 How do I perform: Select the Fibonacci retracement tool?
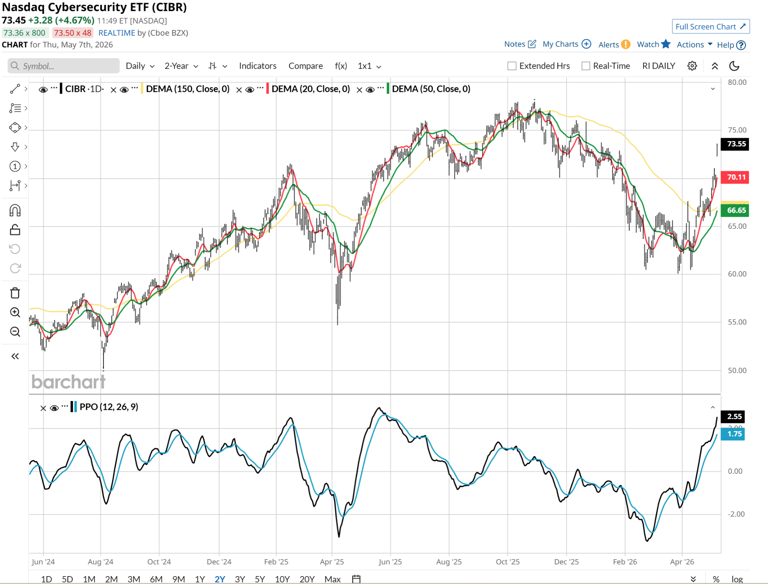[x=15, y=108]
